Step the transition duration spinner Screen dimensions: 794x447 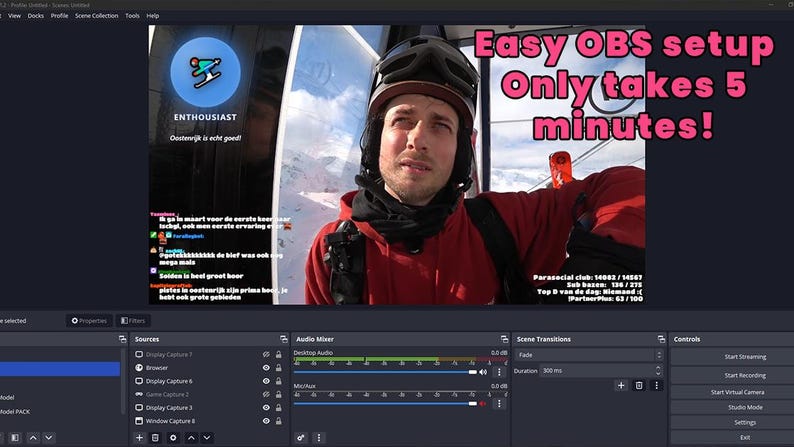(x=658, y=371)
